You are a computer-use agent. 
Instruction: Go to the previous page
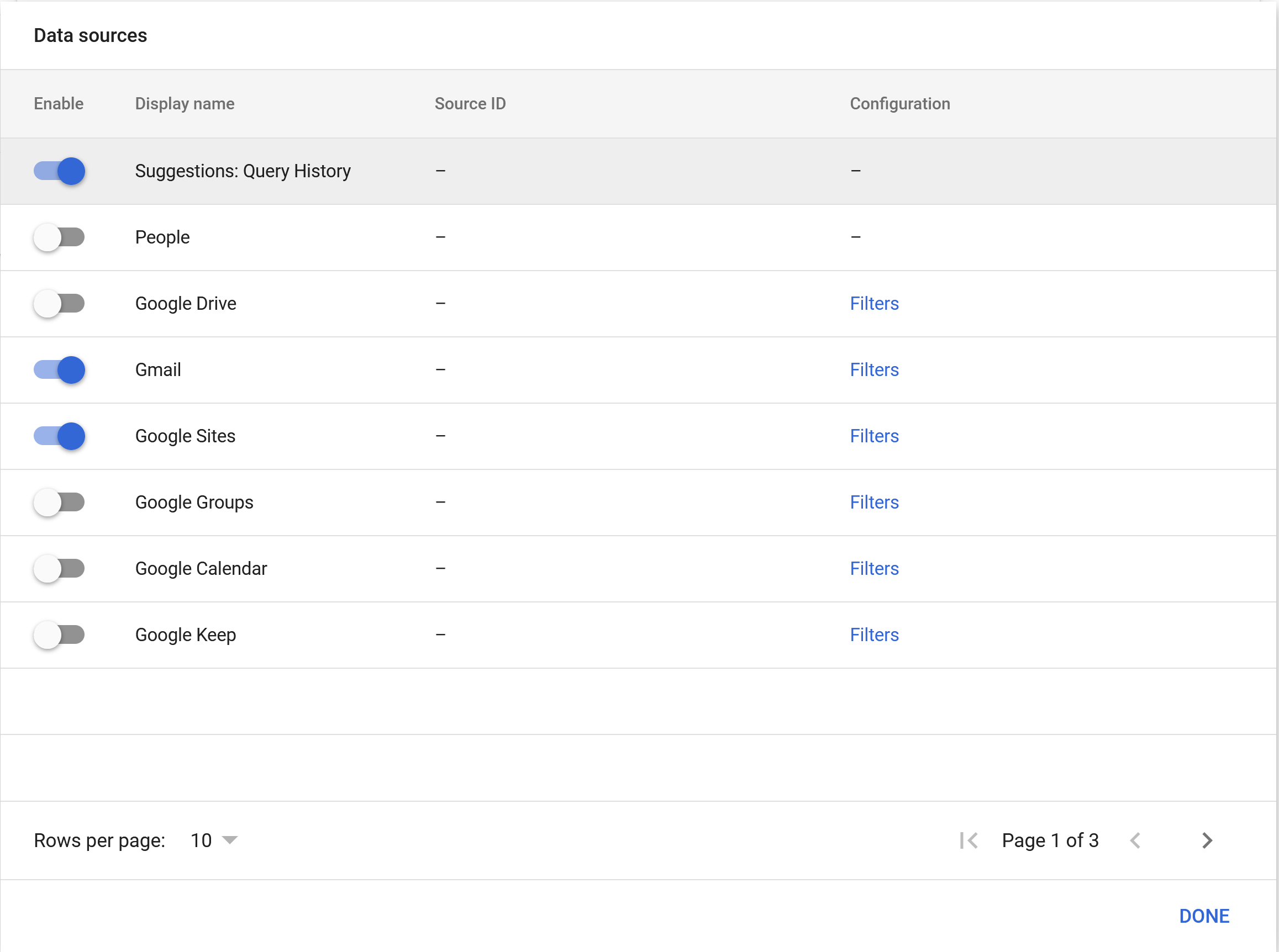[1136, 840]
